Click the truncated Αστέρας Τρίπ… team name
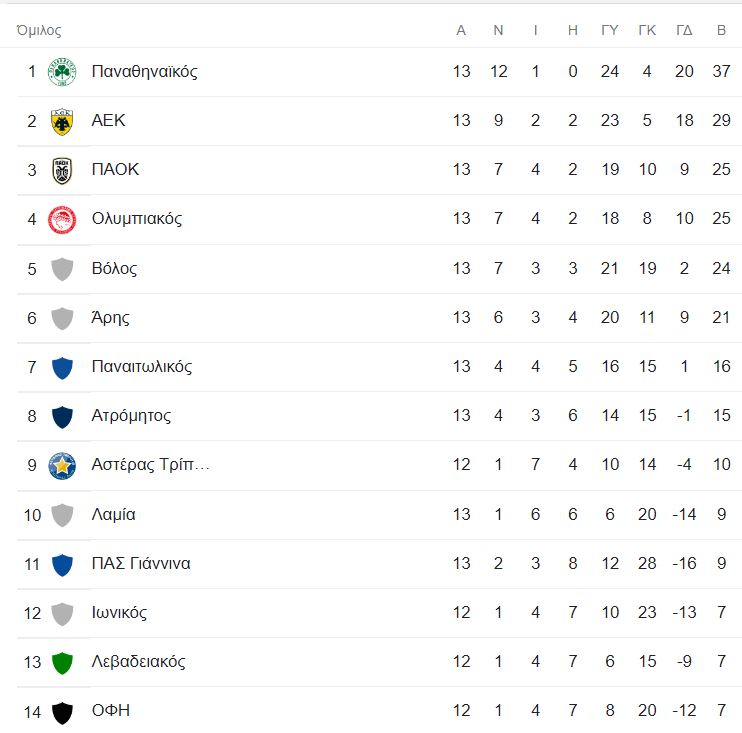This screenshot has width=742, height=733. (150, 465)
